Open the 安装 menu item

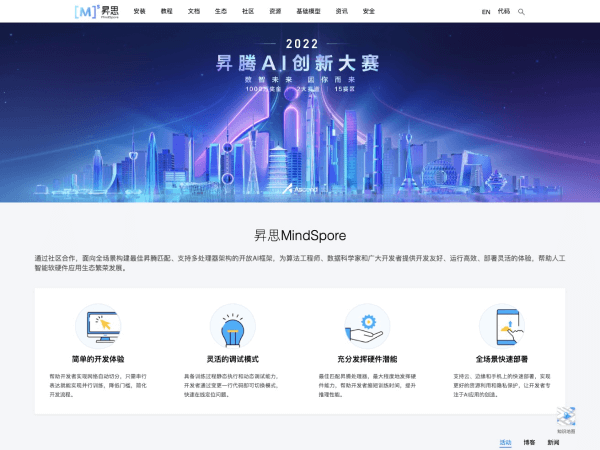pos(139,11)
